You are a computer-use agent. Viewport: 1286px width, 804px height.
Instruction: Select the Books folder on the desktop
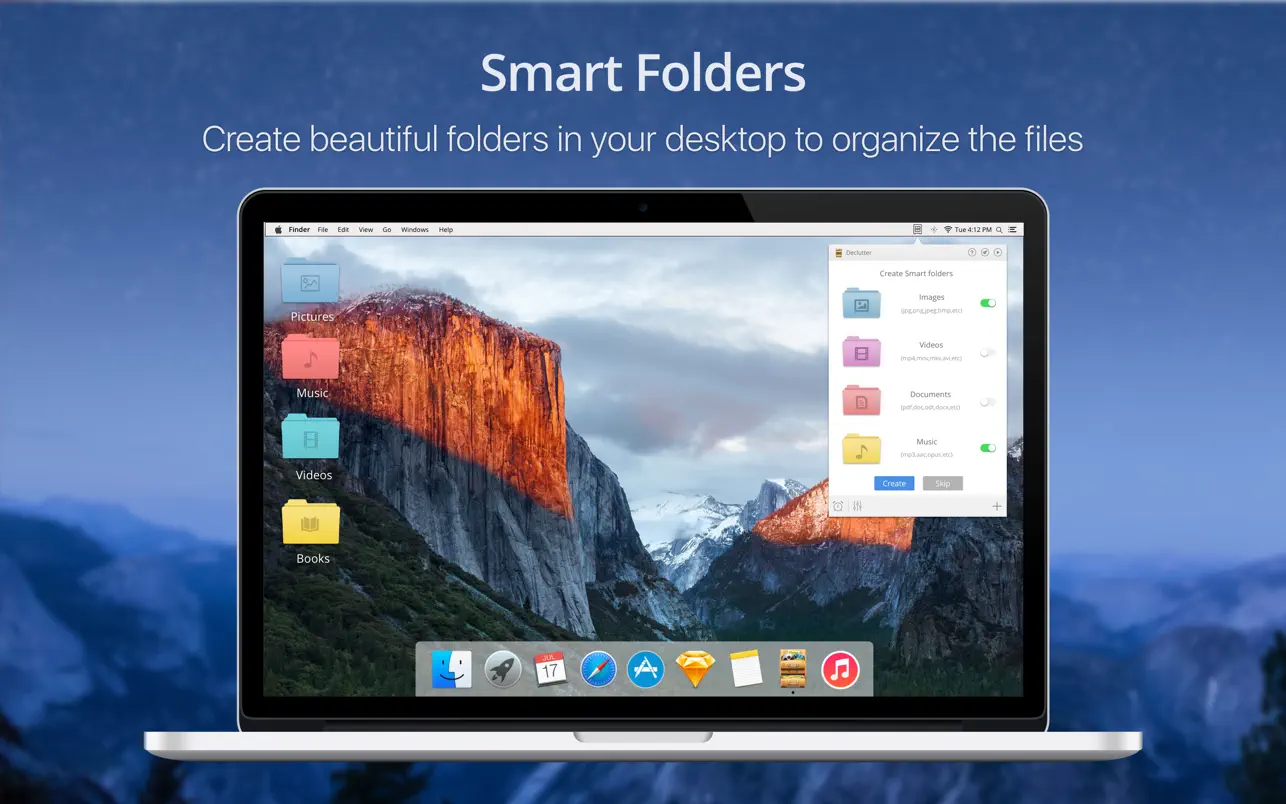click(311, 523)
